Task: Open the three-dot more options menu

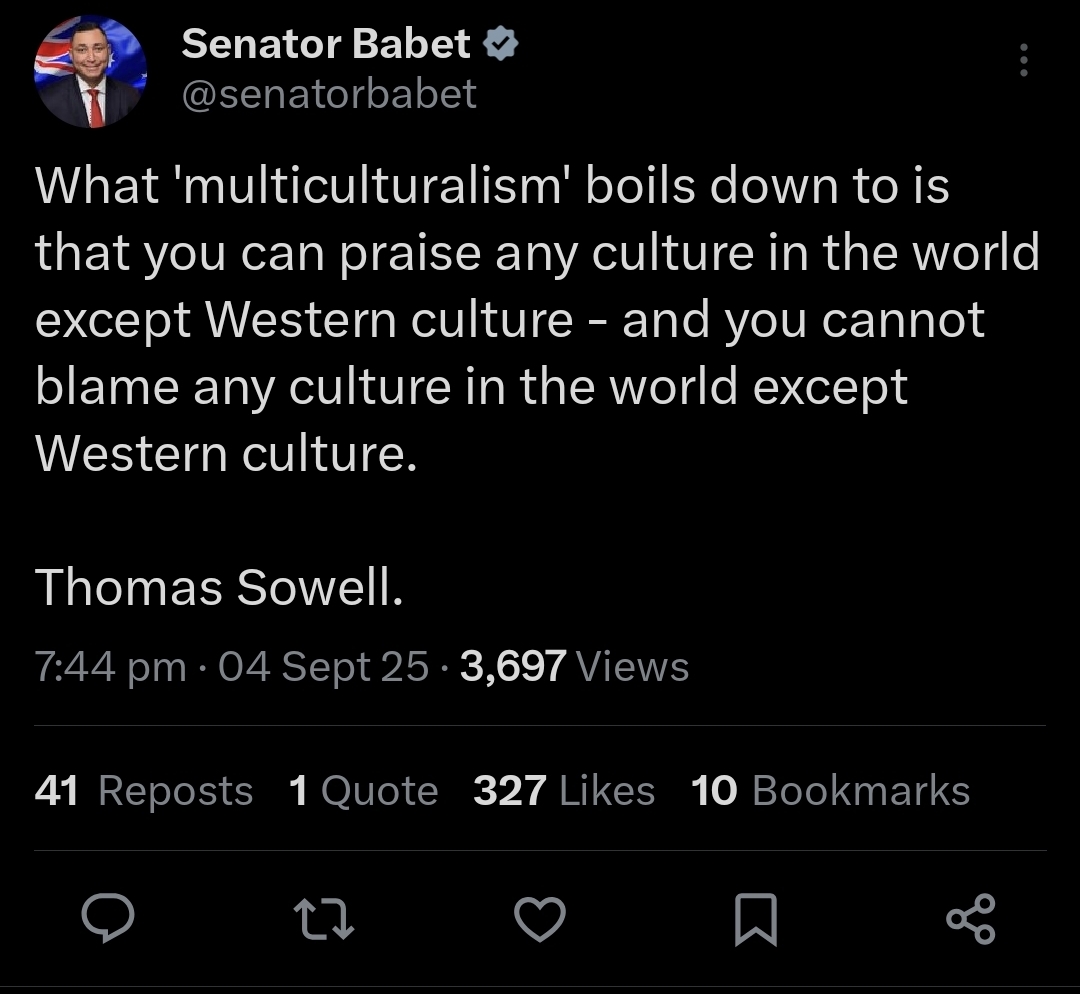Action: tap(1024, 60)
